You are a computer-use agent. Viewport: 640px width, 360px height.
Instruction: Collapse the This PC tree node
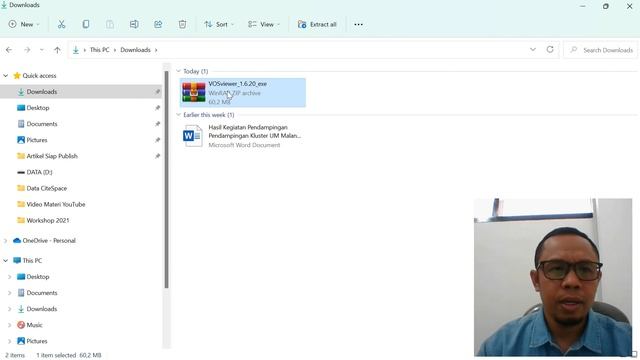pos(6,260)
